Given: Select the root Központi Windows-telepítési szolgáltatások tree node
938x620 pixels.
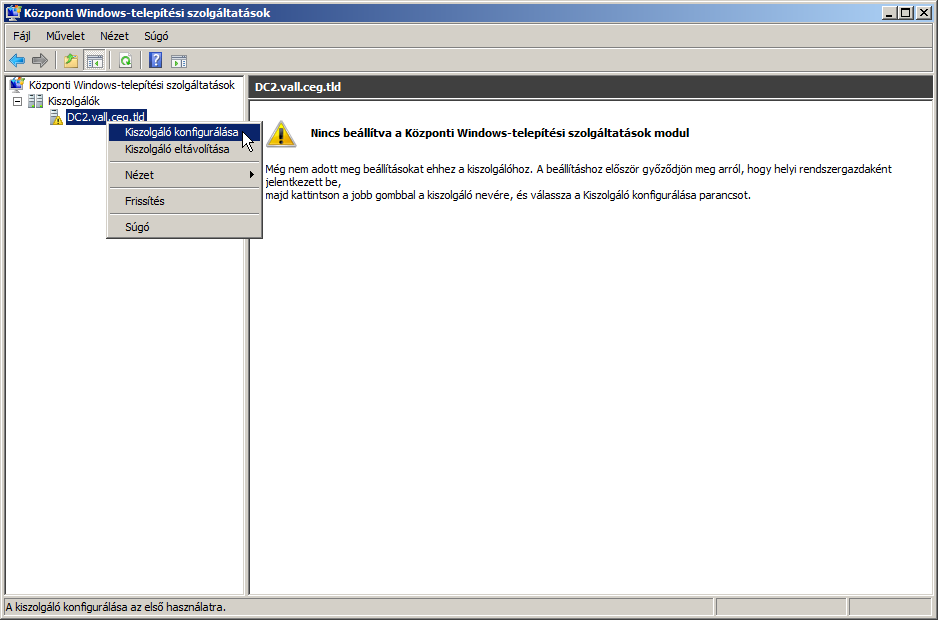Looking at the screenshot, I should pos(132,85).
